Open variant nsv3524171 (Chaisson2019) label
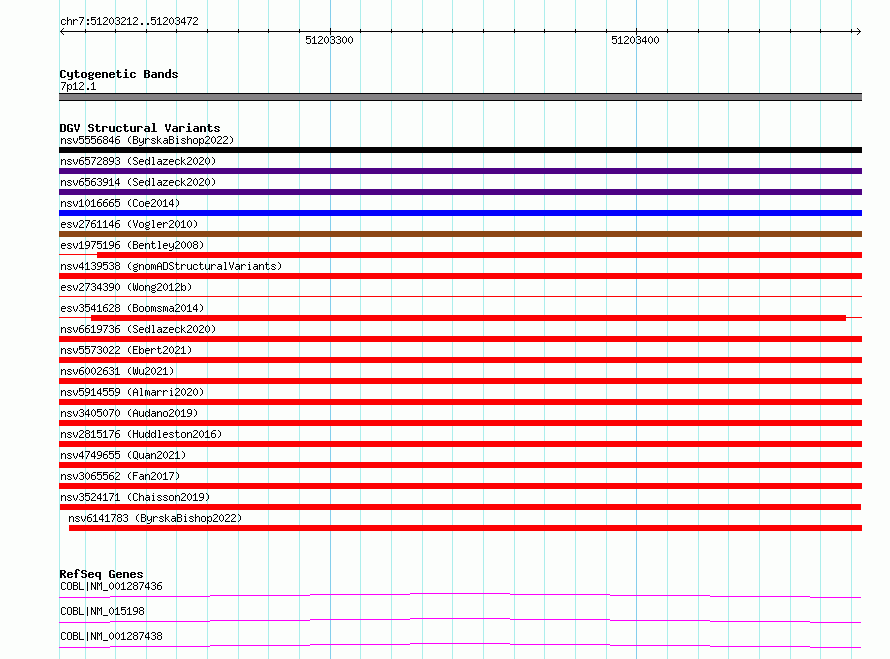 (135, 497)
